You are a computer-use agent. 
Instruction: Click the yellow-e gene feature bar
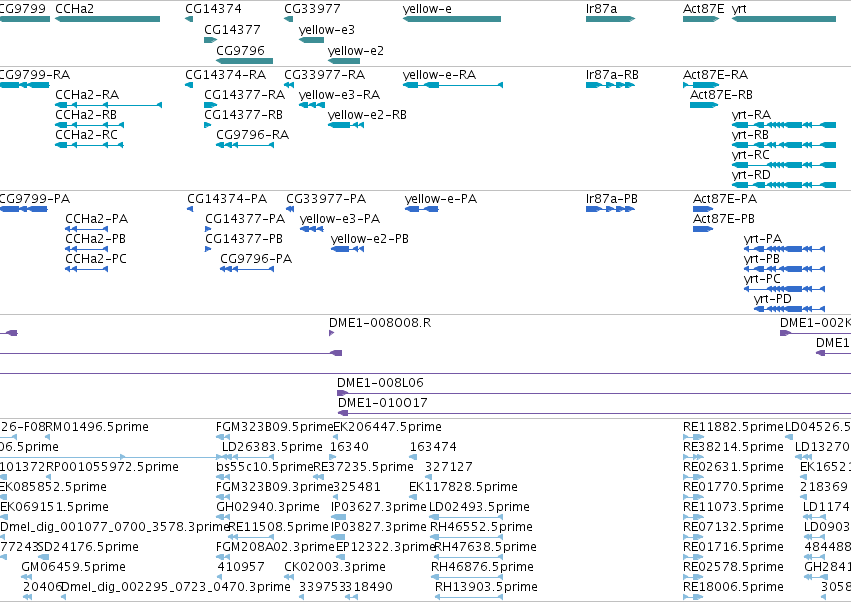[x=452, y=19]
